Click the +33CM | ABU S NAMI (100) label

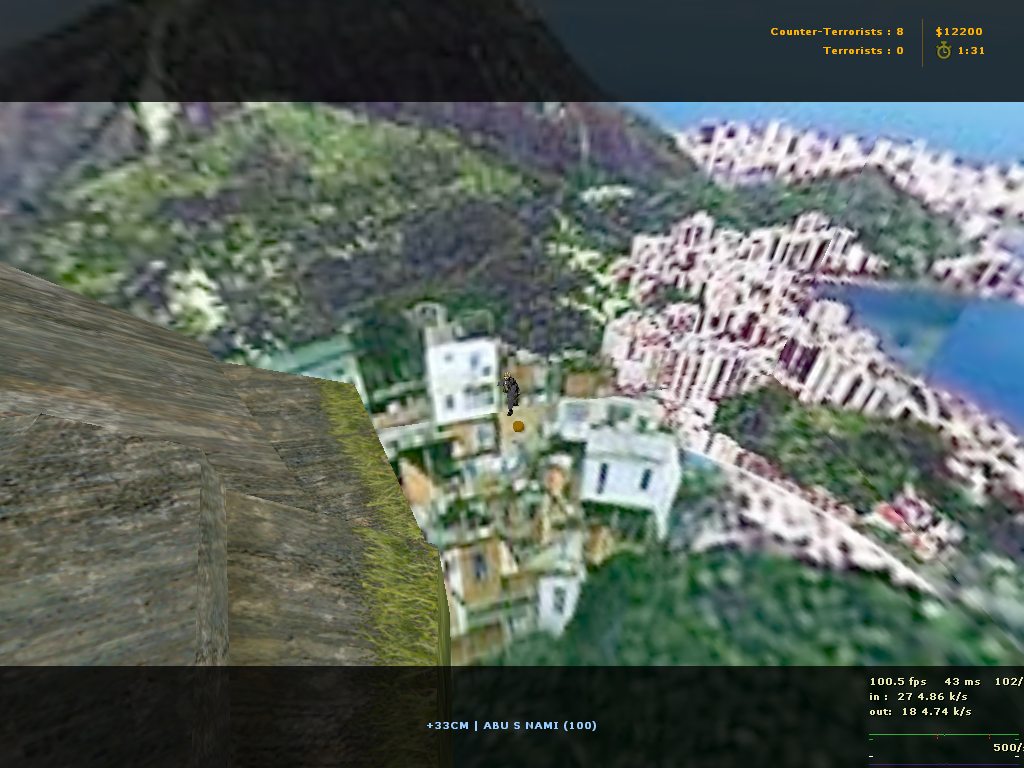pyautogui.click(x=511, y=726)
